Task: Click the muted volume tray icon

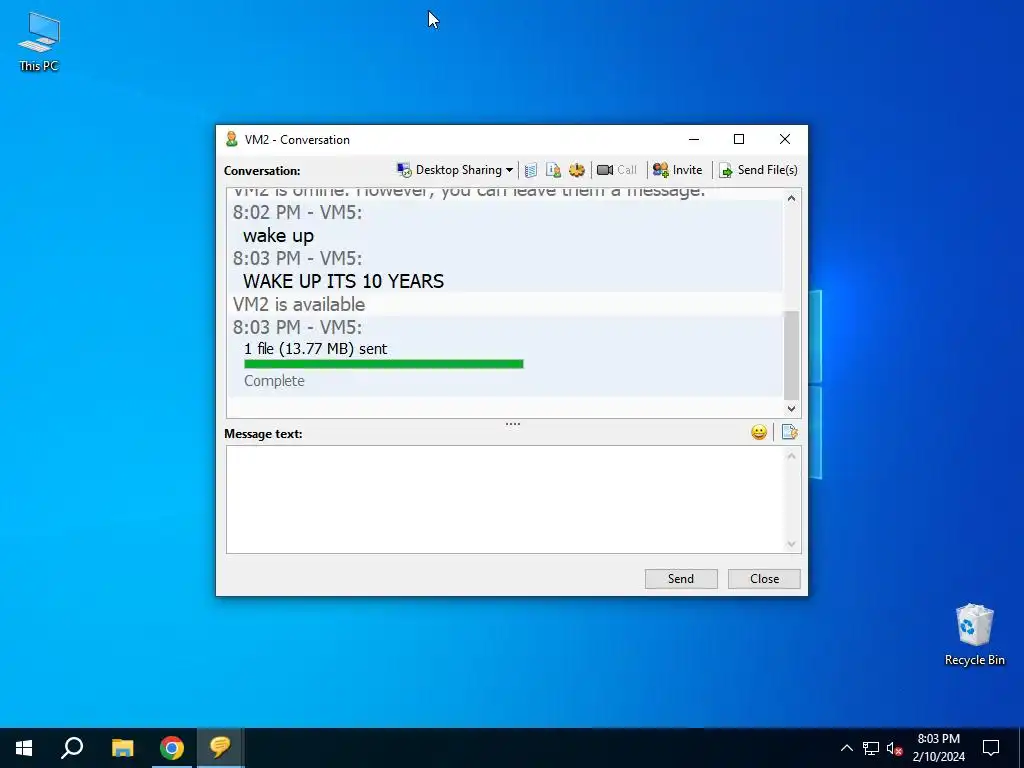Action: coord(894,748)
